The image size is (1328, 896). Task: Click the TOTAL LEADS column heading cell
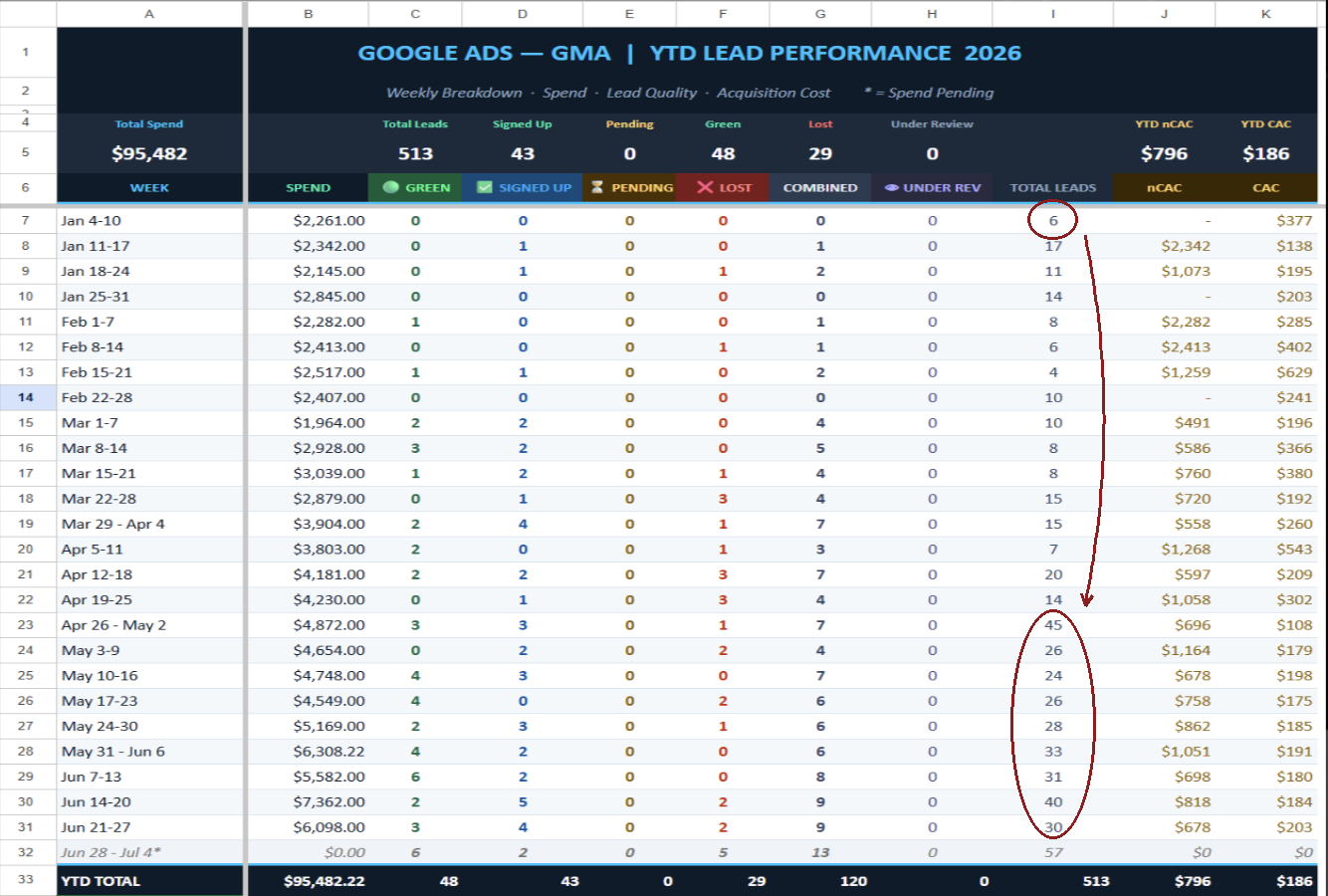pos(1053,187)
